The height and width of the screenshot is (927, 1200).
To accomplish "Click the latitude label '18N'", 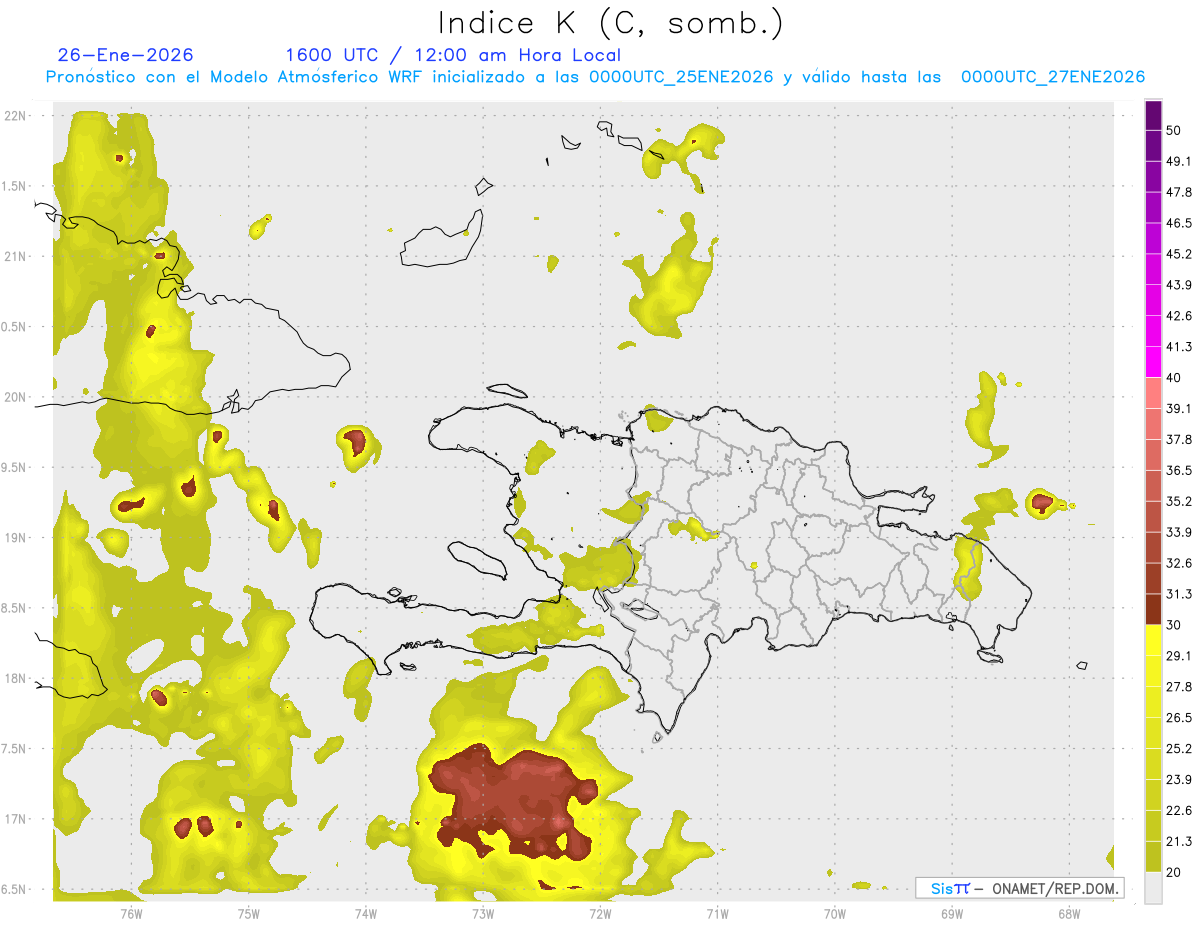I will pyautogui.click(x=16, y=679).
